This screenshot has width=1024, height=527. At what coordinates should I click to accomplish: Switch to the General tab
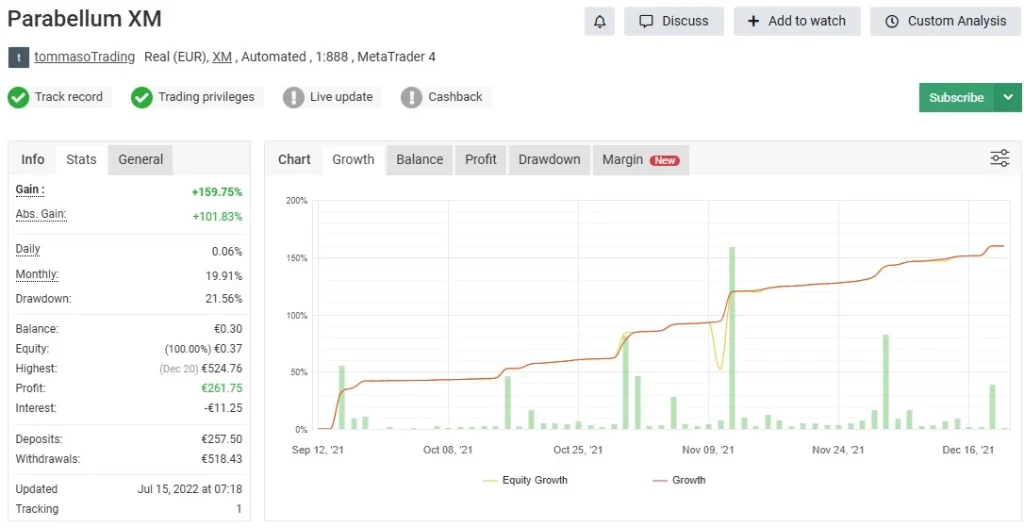pyautogui.click(x=141, y=159)
